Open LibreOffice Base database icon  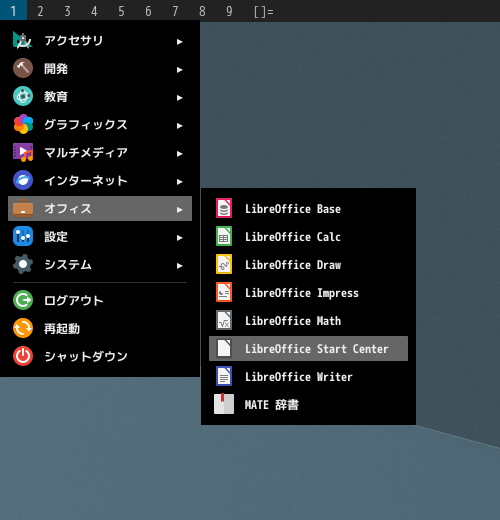(224, 208)
